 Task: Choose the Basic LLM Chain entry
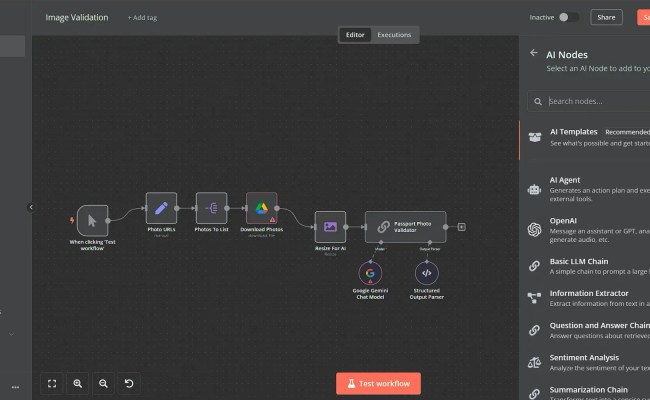click(x=585, y=266)
